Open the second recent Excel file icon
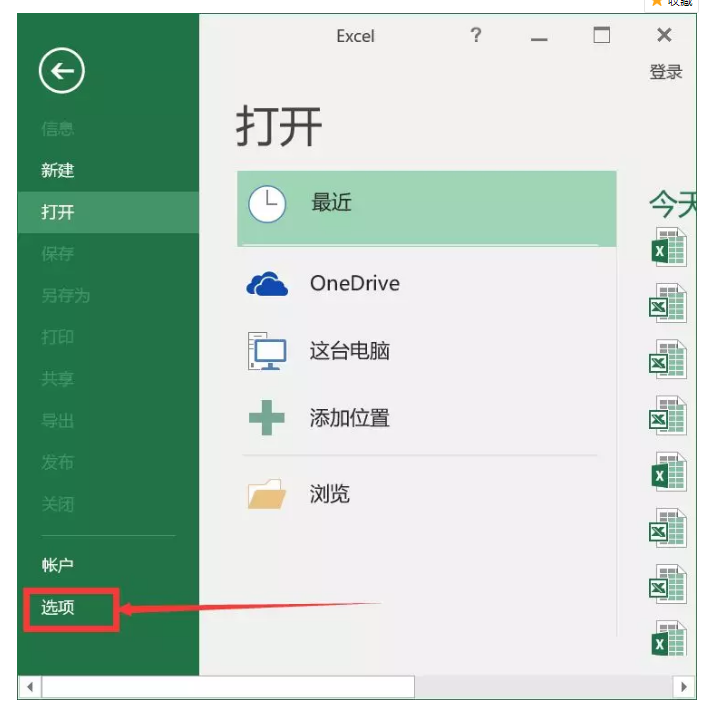 pyautogui.click(x=668, y=303)
